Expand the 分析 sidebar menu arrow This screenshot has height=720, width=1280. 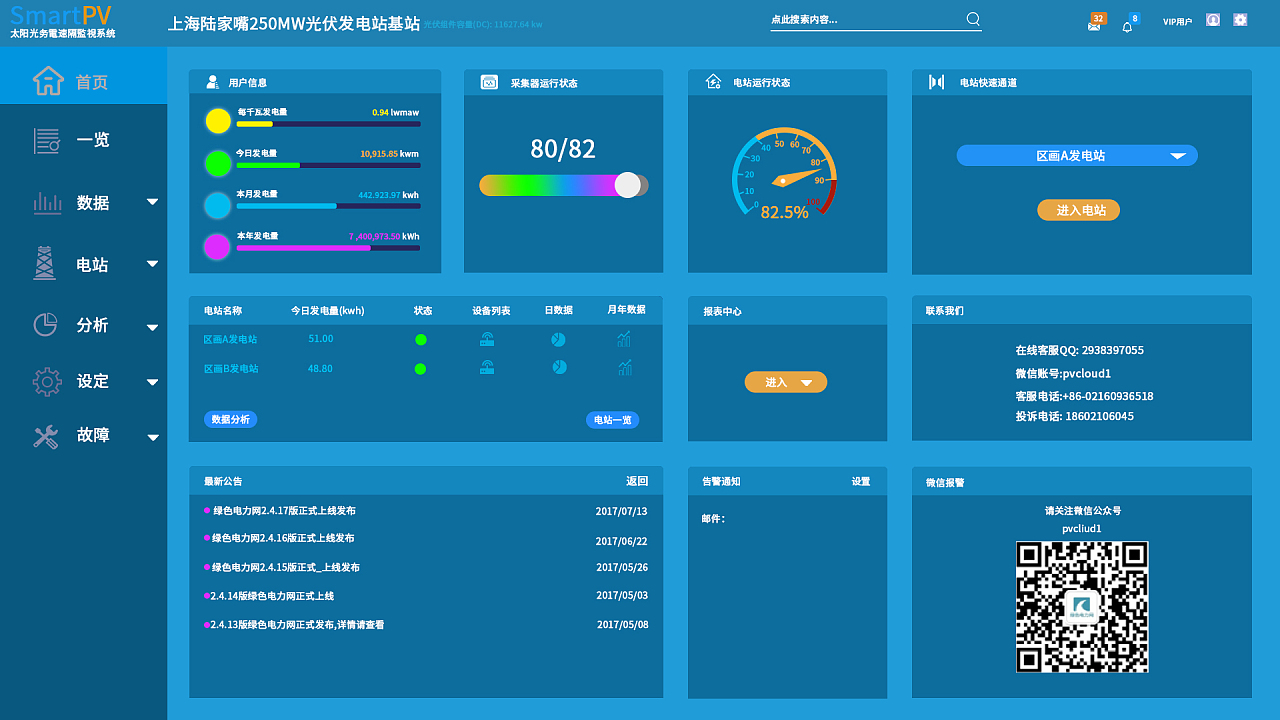coord(152,327)
